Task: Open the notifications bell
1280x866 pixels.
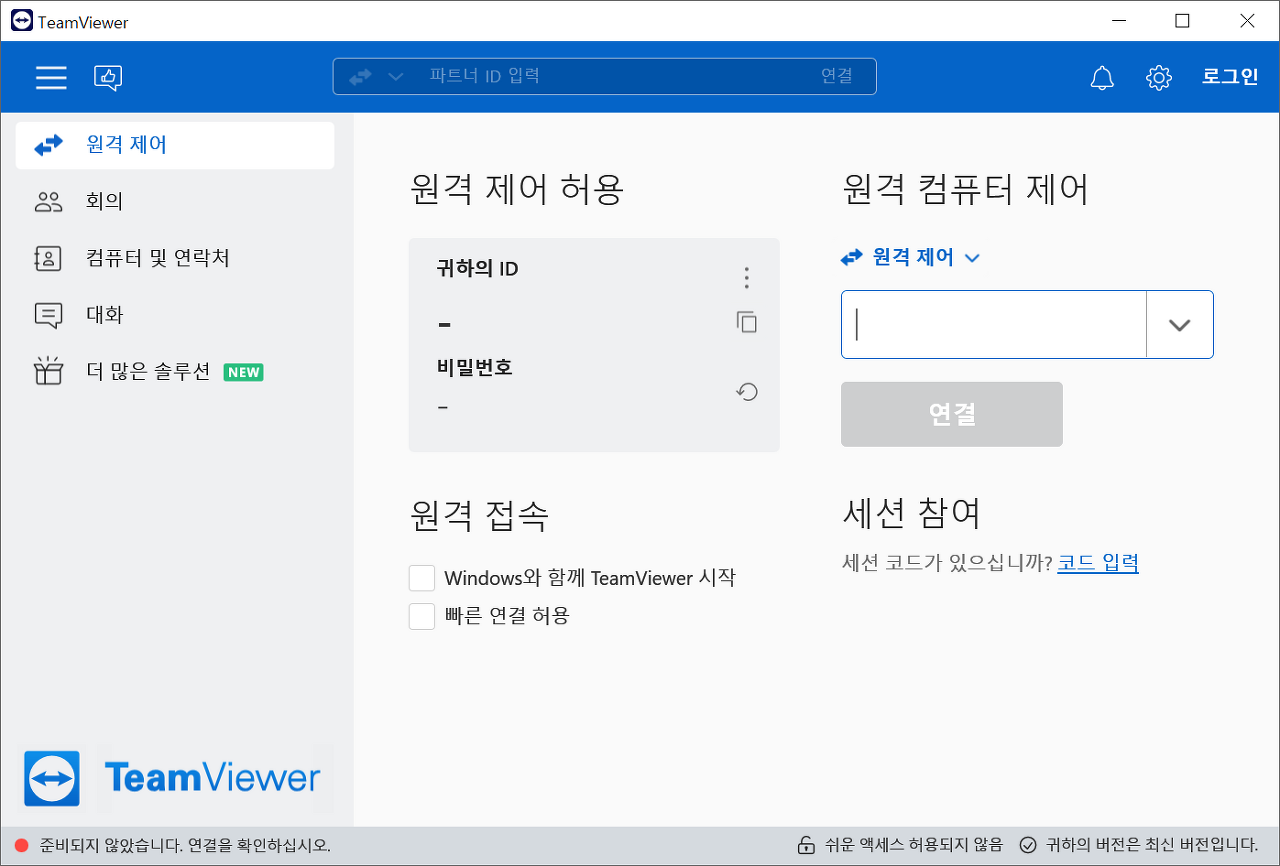Action: (x=1102, y=77)
